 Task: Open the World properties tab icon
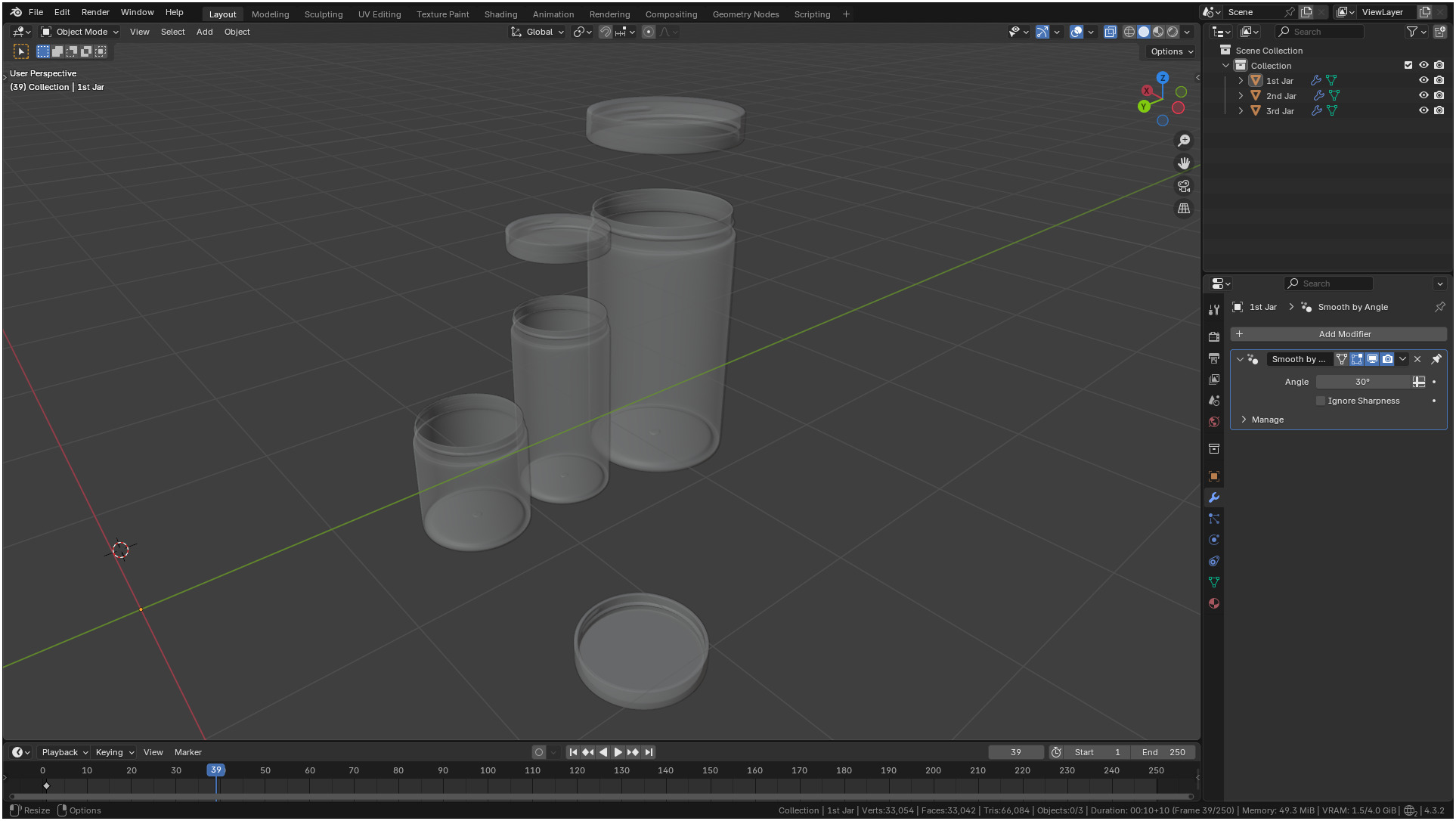[1214, 422]
